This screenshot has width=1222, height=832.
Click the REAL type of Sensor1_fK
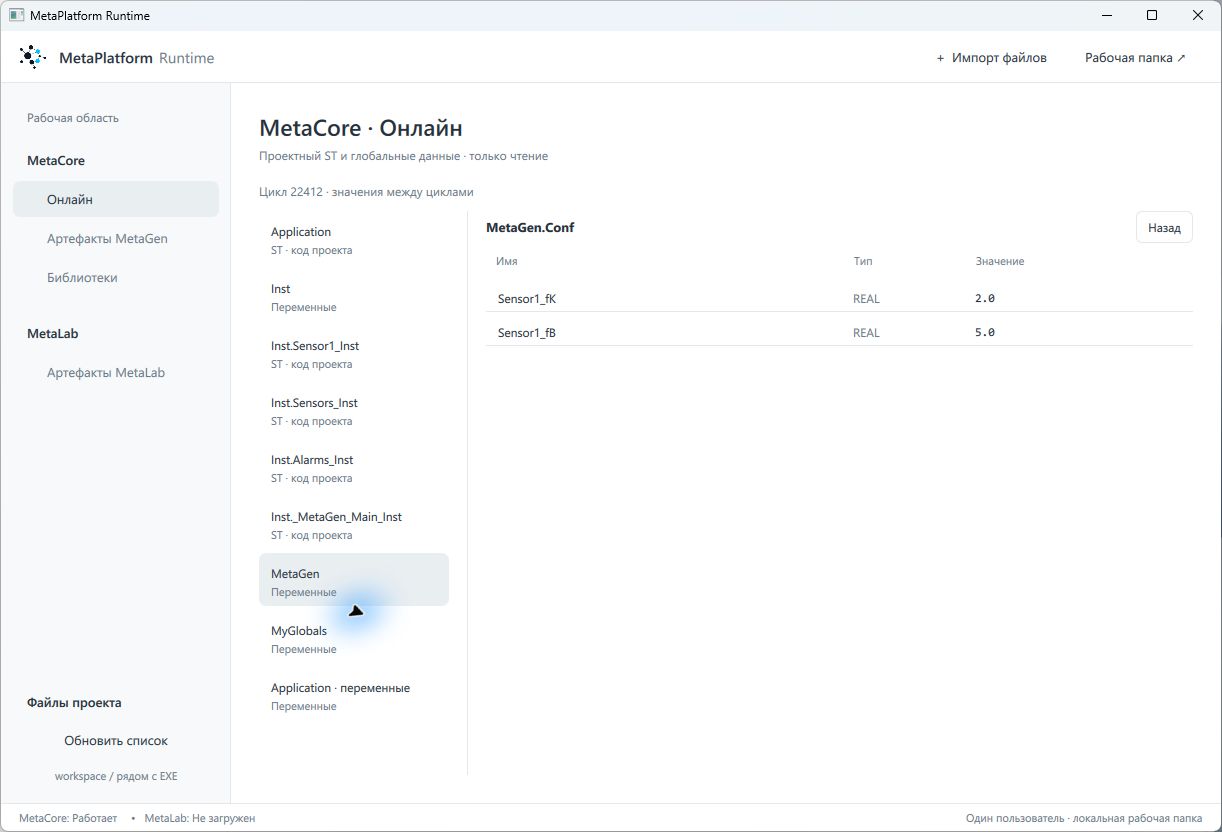pos(866,299)
